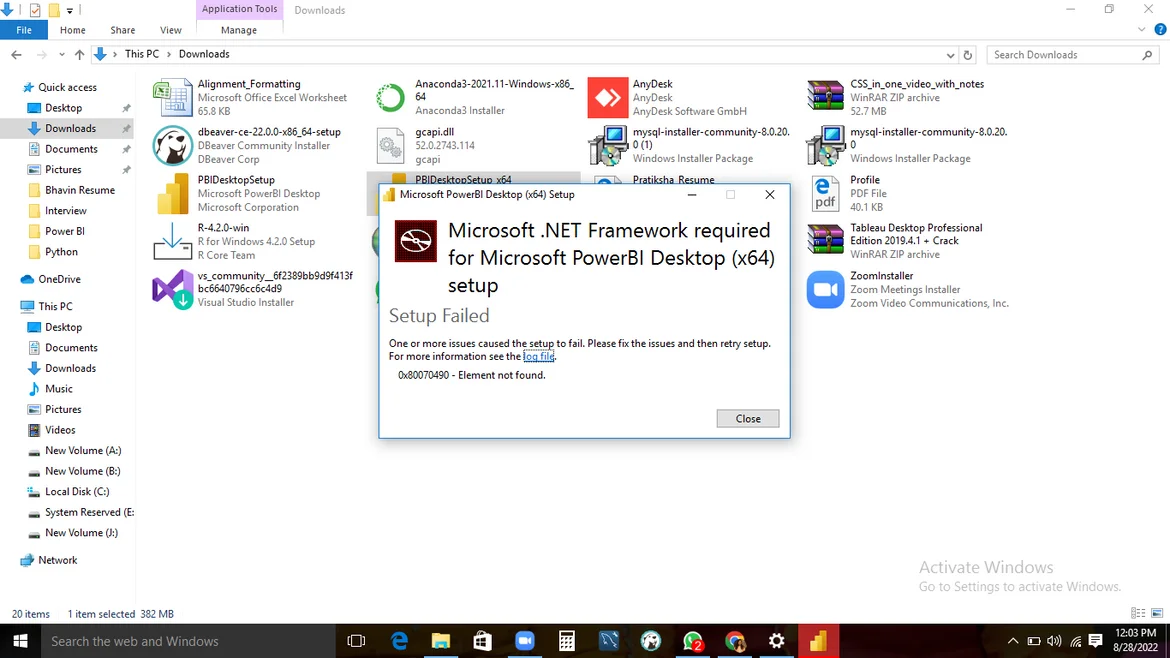Open the View ribbon tab

(171, 31)
